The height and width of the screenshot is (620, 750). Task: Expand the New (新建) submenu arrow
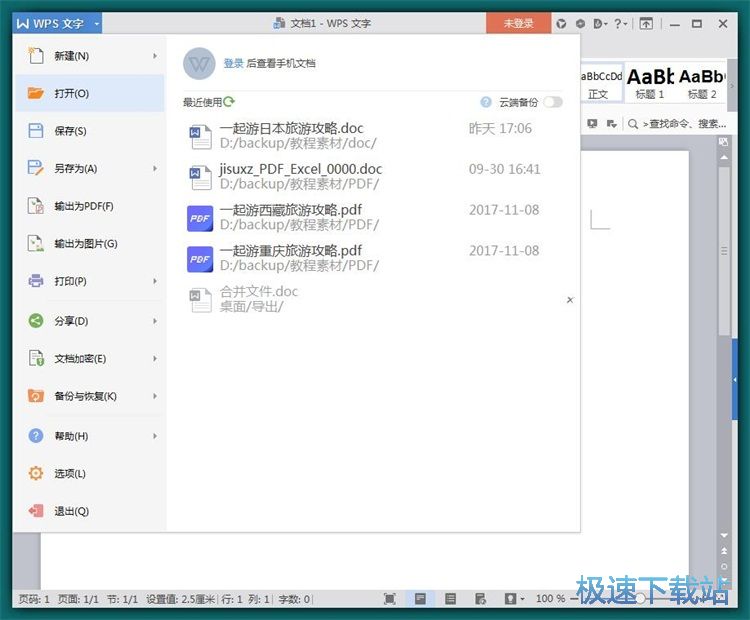tap(155, 56)
